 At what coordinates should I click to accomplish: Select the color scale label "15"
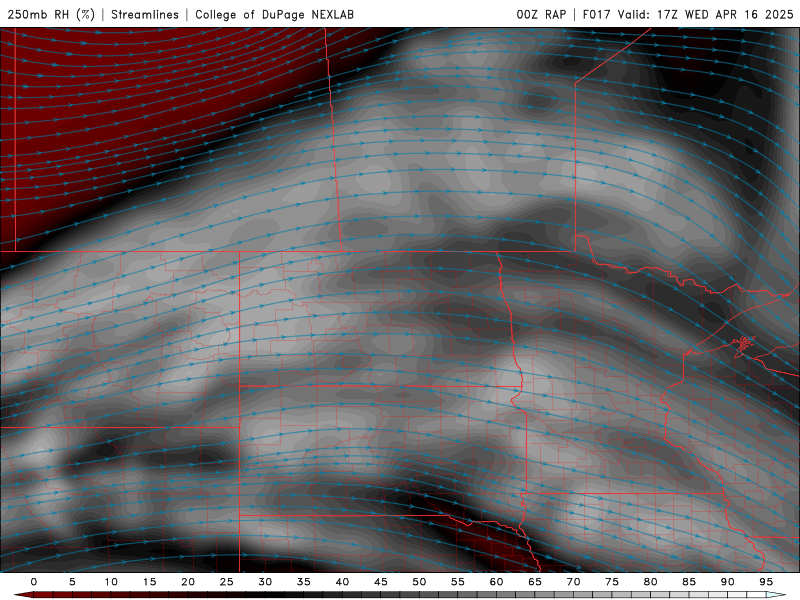[149, 582]
